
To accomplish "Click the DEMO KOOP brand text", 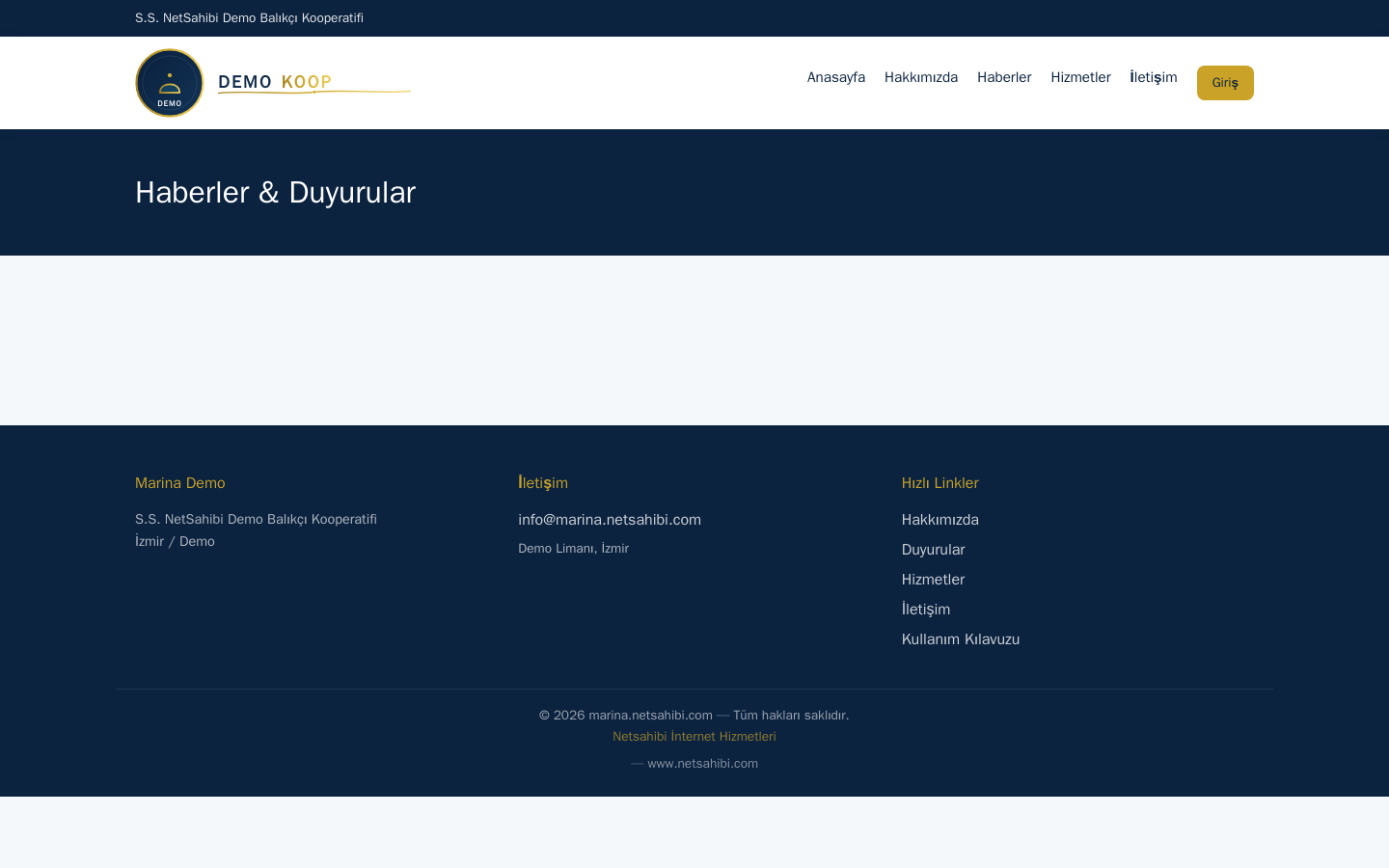I will [x=275, y=82].
